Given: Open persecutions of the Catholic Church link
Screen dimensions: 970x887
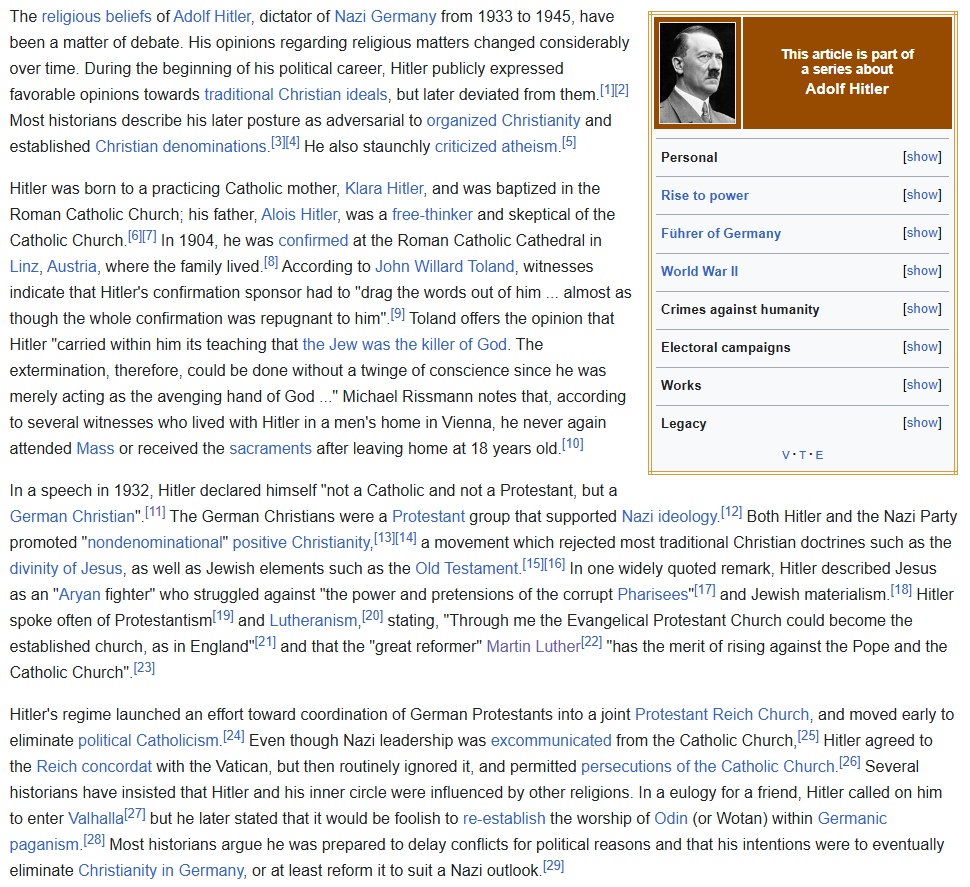Looking at the screenshot, I should 708,766.
